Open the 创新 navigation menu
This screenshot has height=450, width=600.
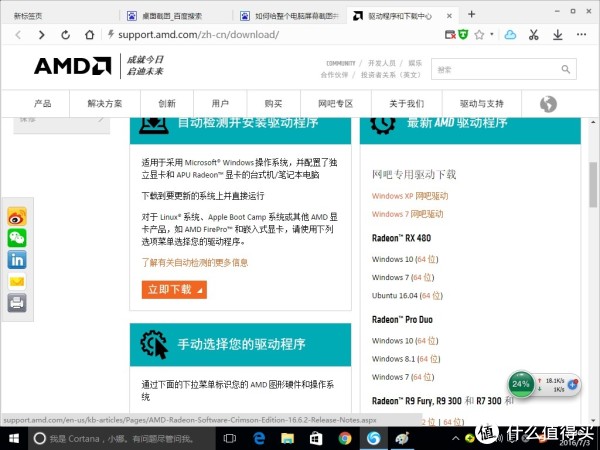point(167,103)
